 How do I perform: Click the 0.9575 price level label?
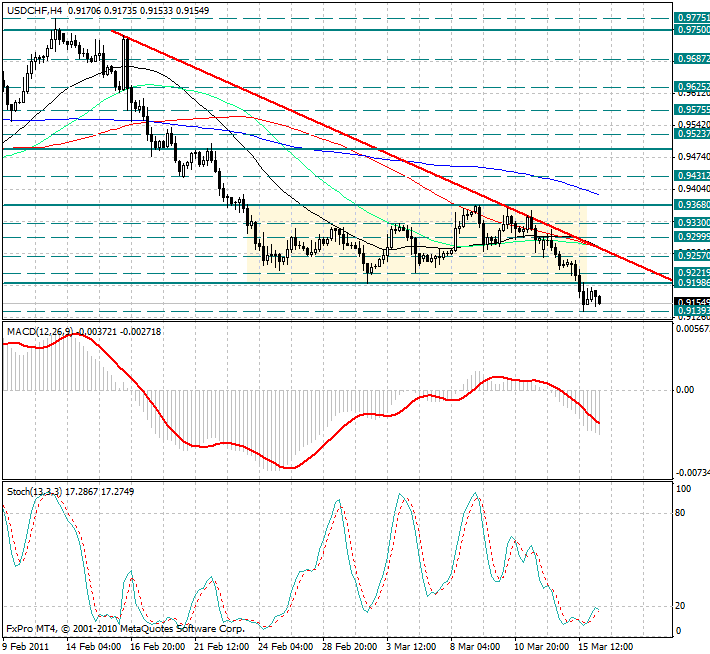click(x=692, y=110)
